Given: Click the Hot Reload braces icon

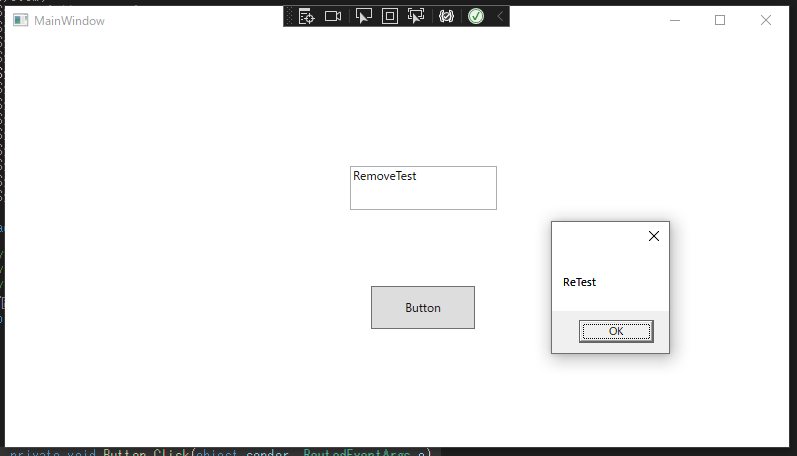Looking at the screenshot, I should coord(446,16).
